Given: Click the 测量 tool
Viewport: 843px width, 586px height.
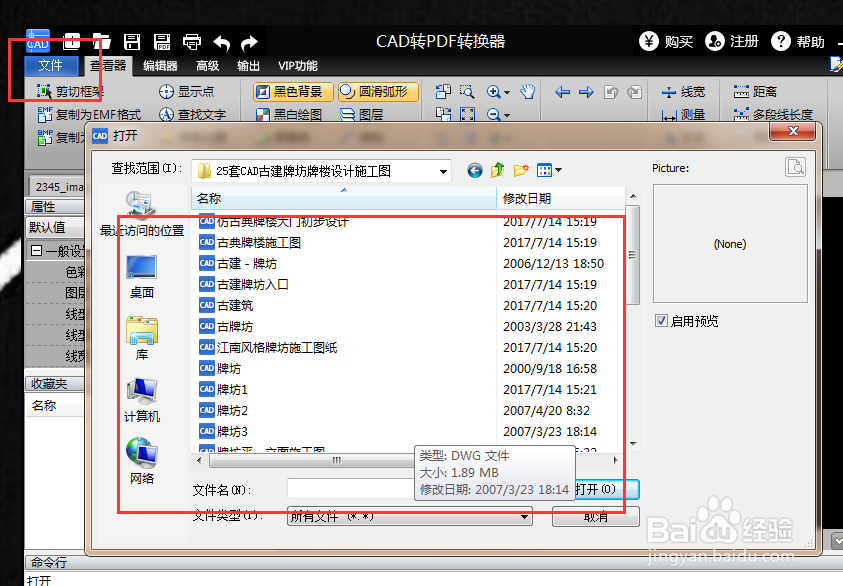Looking at the screenshot, I should point(683,115).
